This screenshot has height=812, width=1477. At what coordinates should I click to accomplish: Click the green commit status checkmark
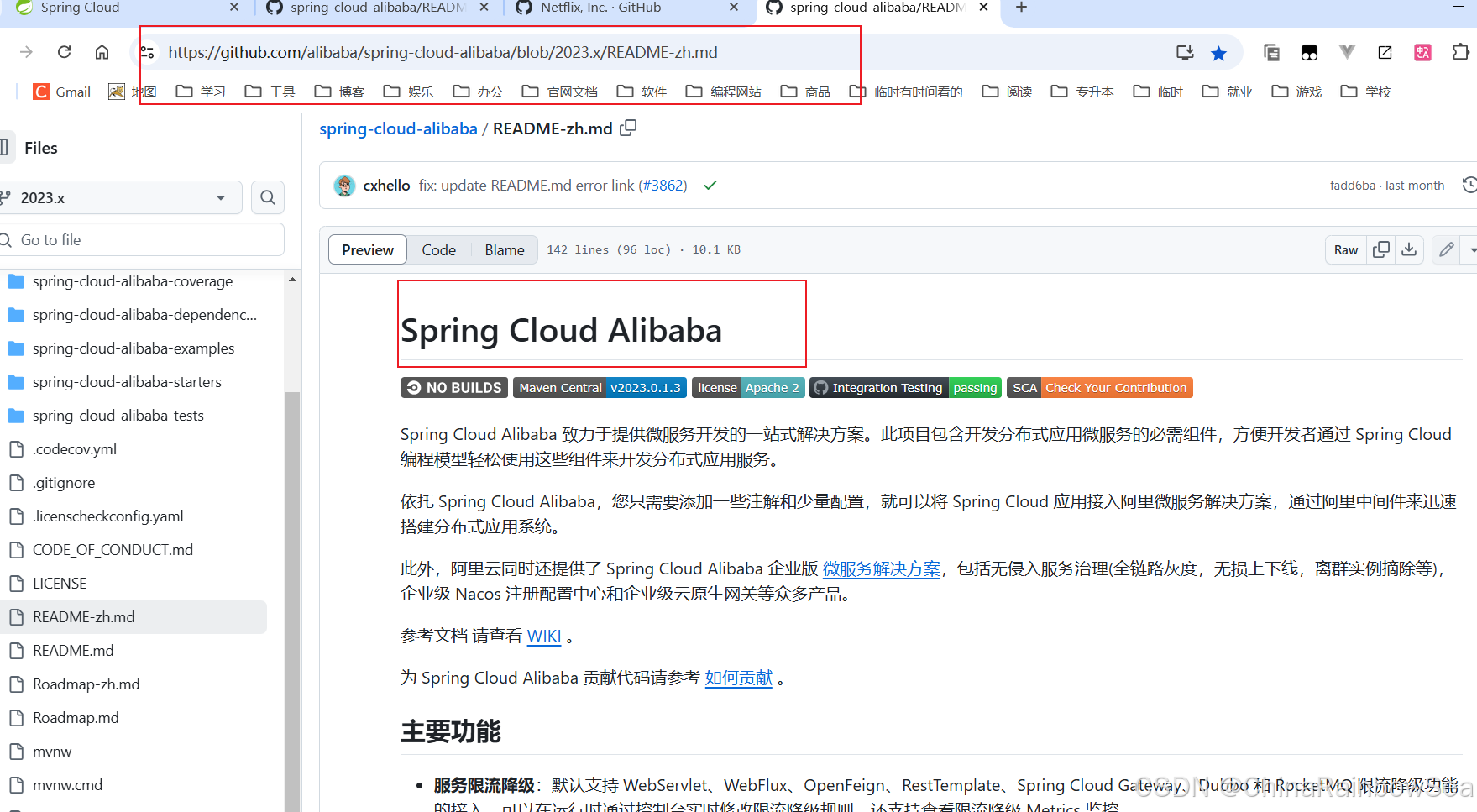pyautogui.click(x=710, y=185)
